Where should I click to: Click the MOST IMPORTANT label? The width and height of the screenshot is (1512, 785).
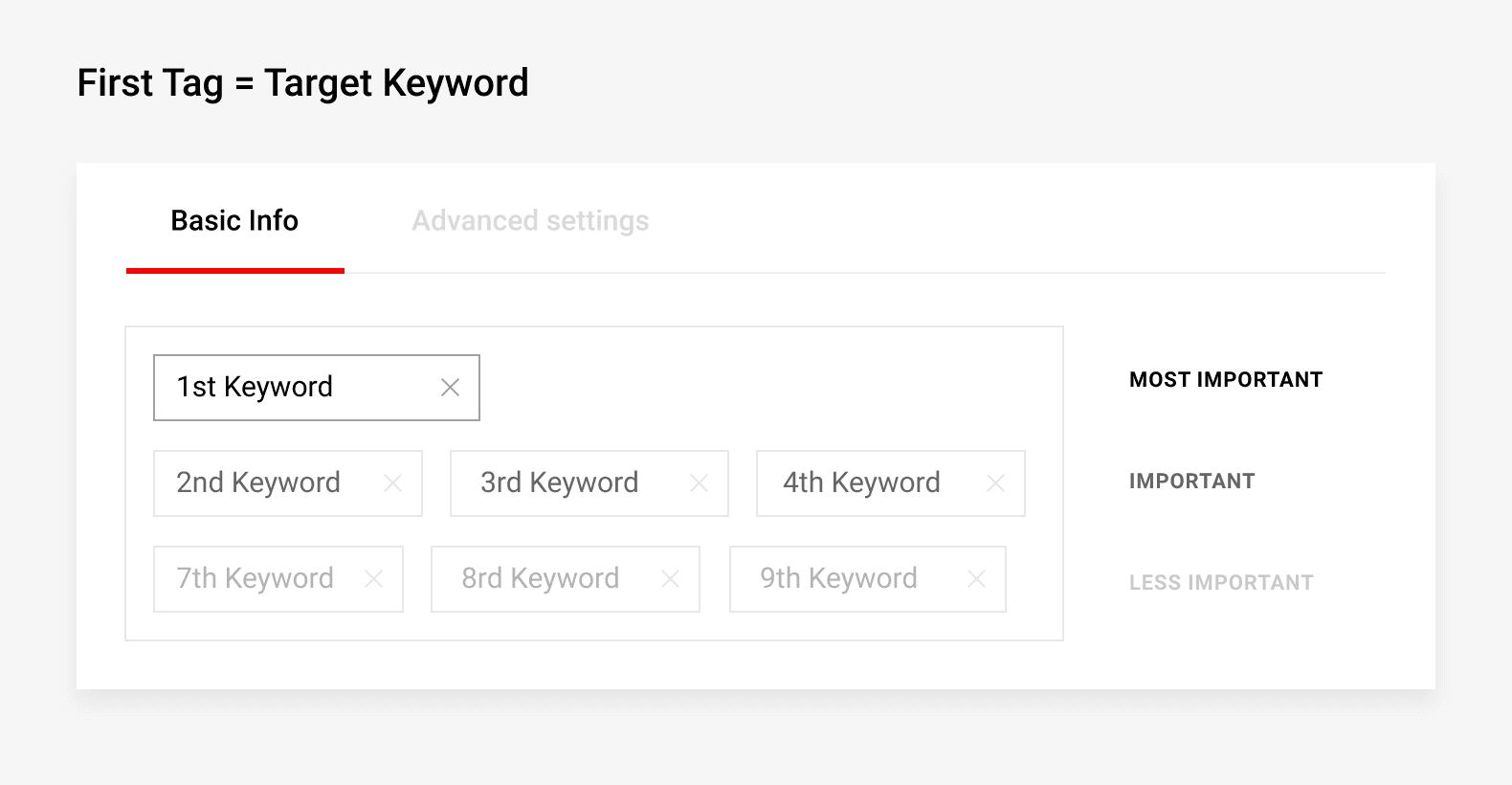(x=1226, y=379)
